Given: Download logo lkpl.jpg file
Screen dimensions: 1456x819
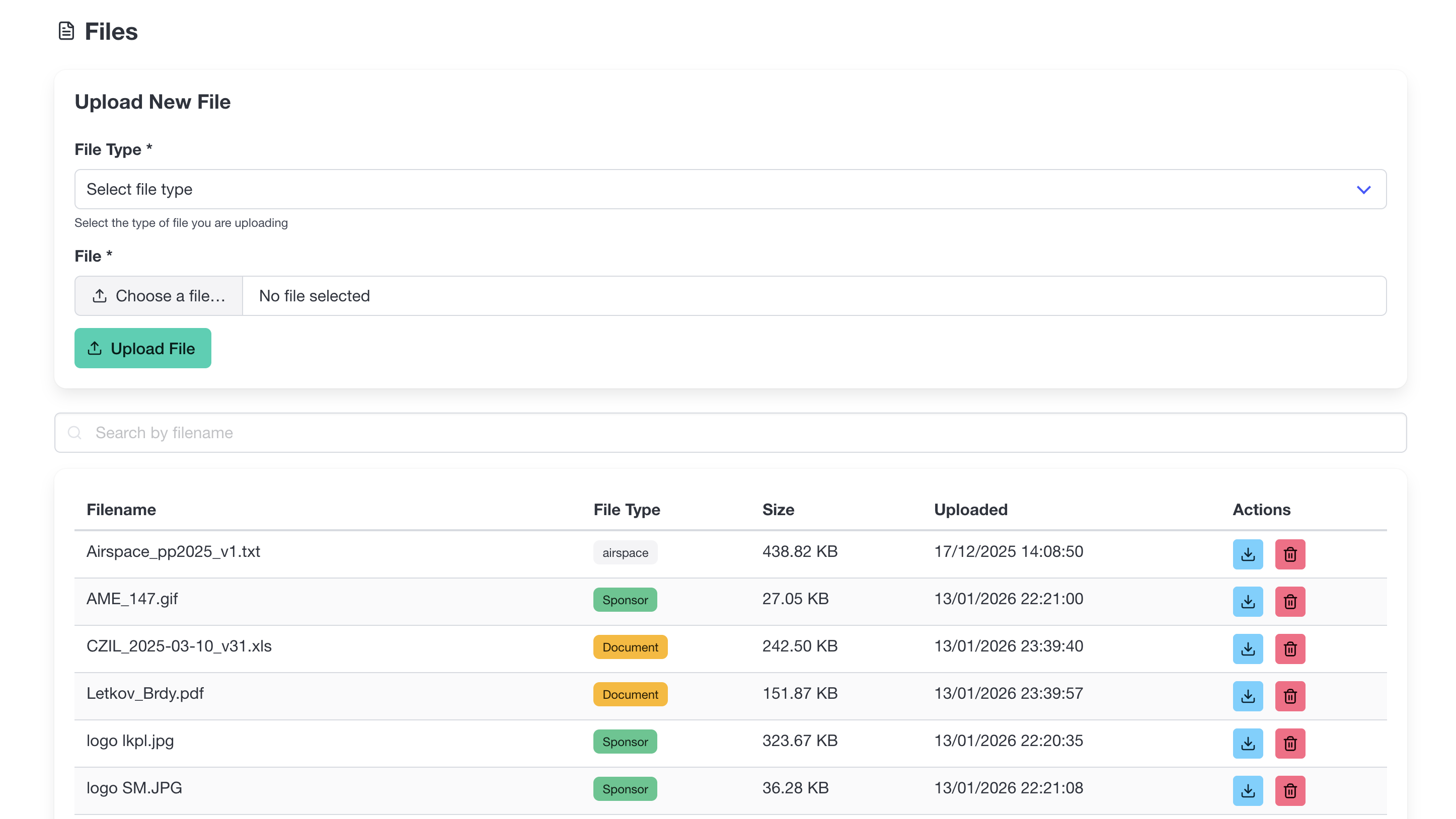Looking at the screenshot, I should tap(1248, 744).
